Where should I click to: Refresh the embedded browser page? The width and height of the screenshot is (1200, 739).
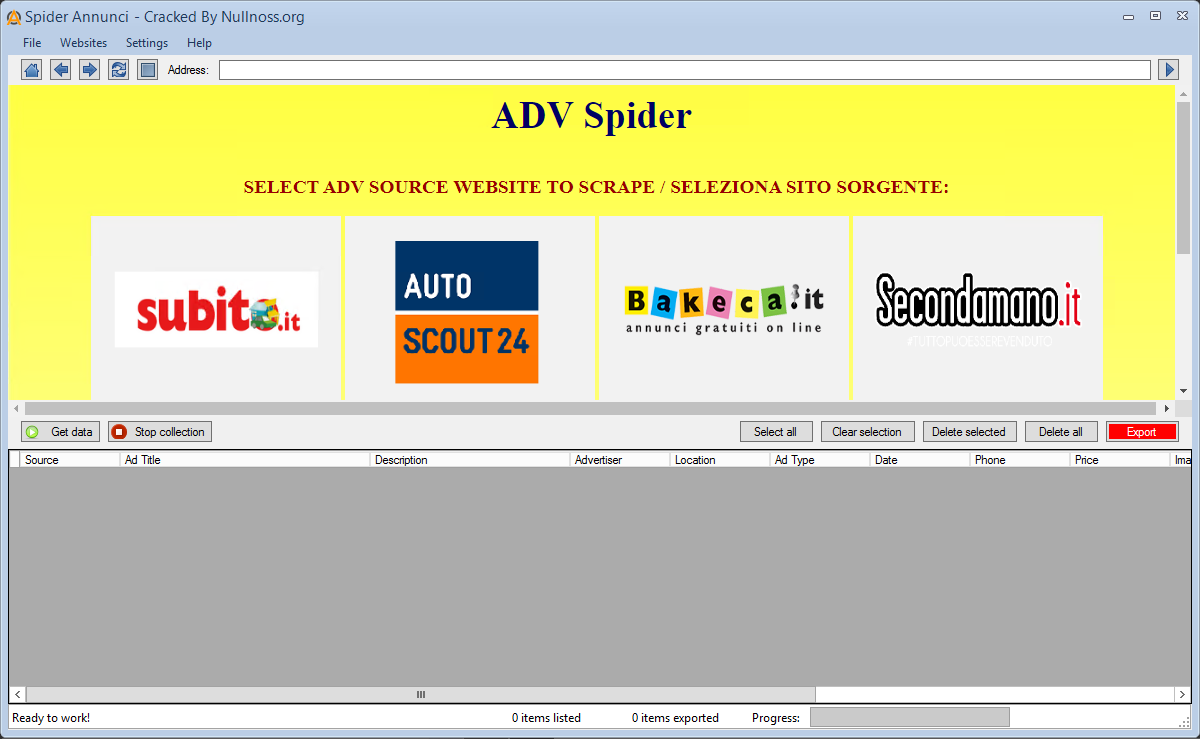click(x=119, y=69)
